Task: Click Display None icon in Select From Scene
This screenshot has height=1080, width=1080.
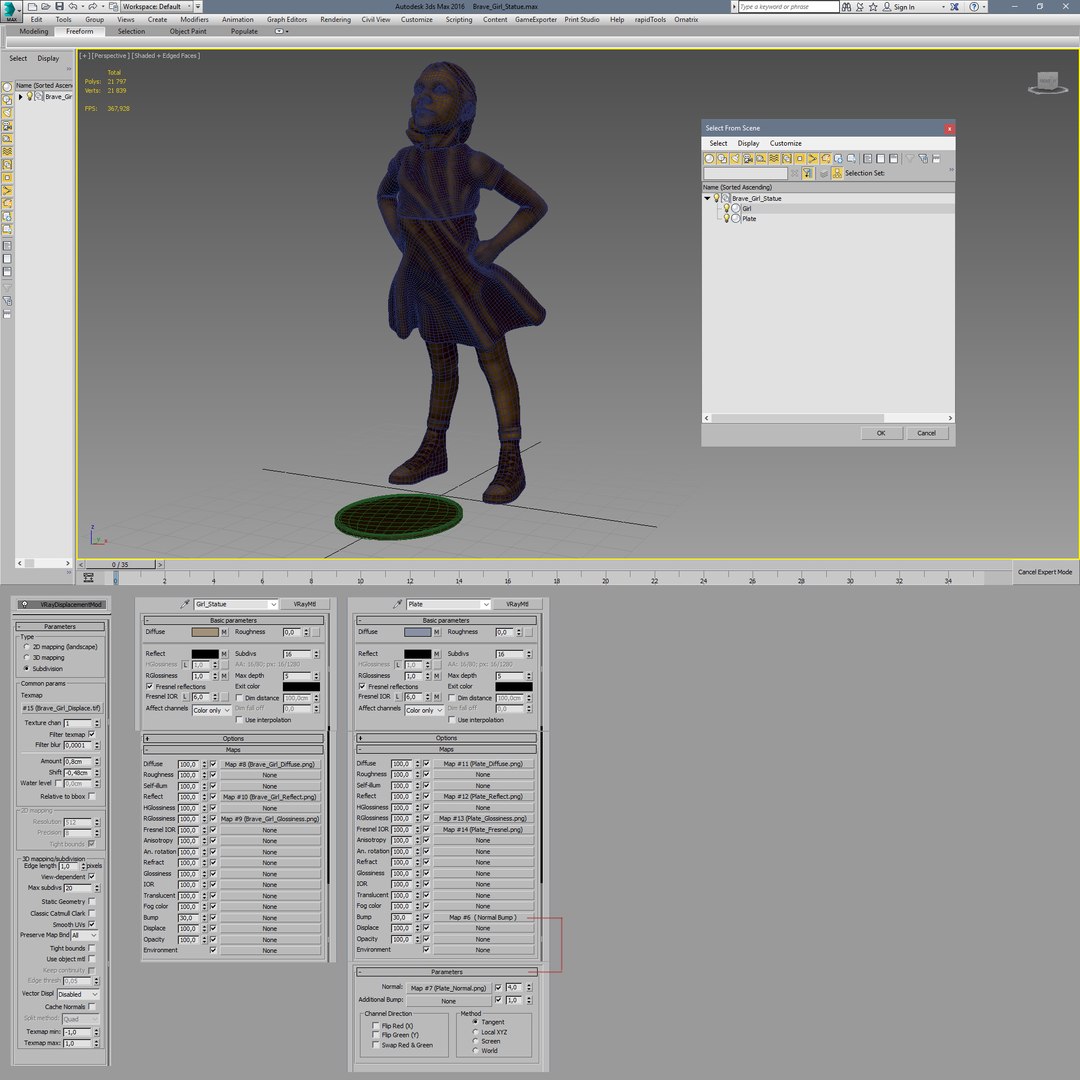Action: point(880,158)
